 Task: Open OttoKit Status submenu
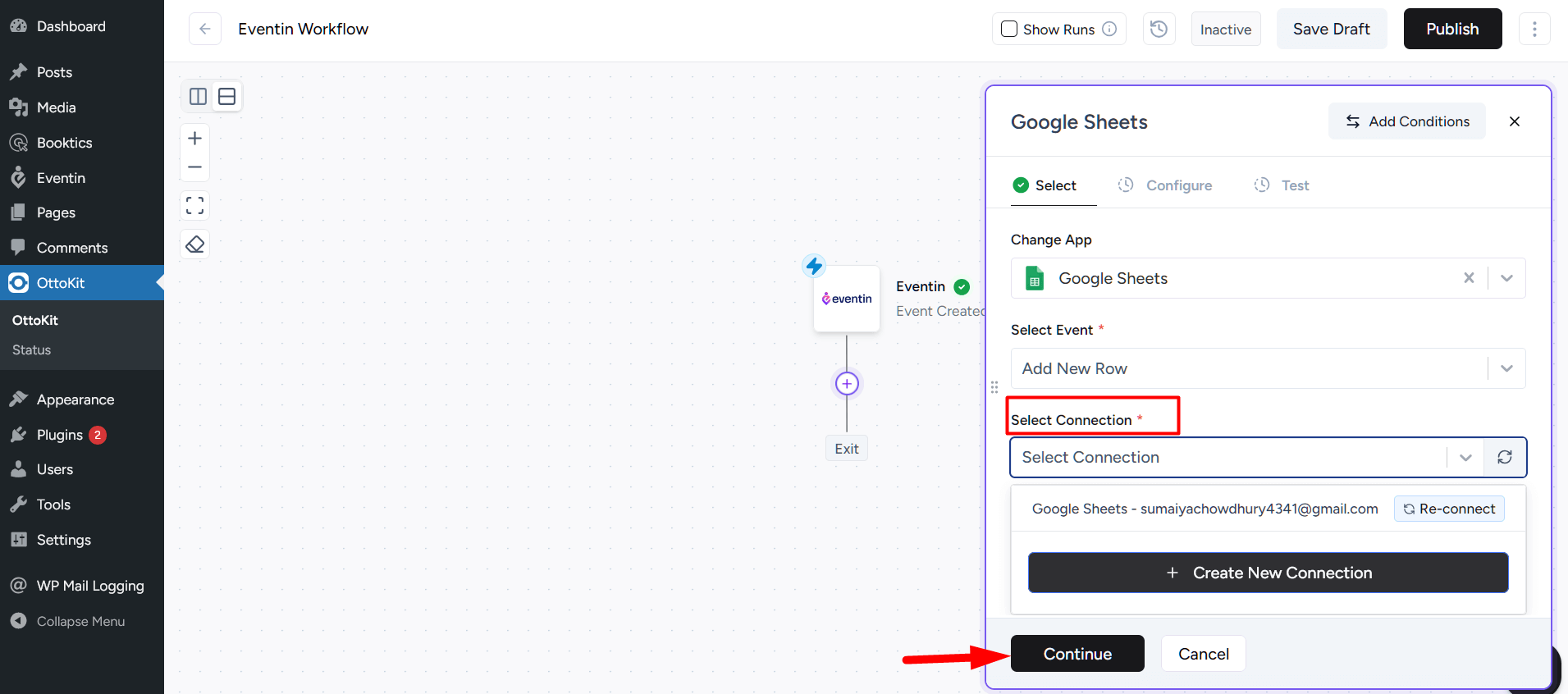coord(32,349)
